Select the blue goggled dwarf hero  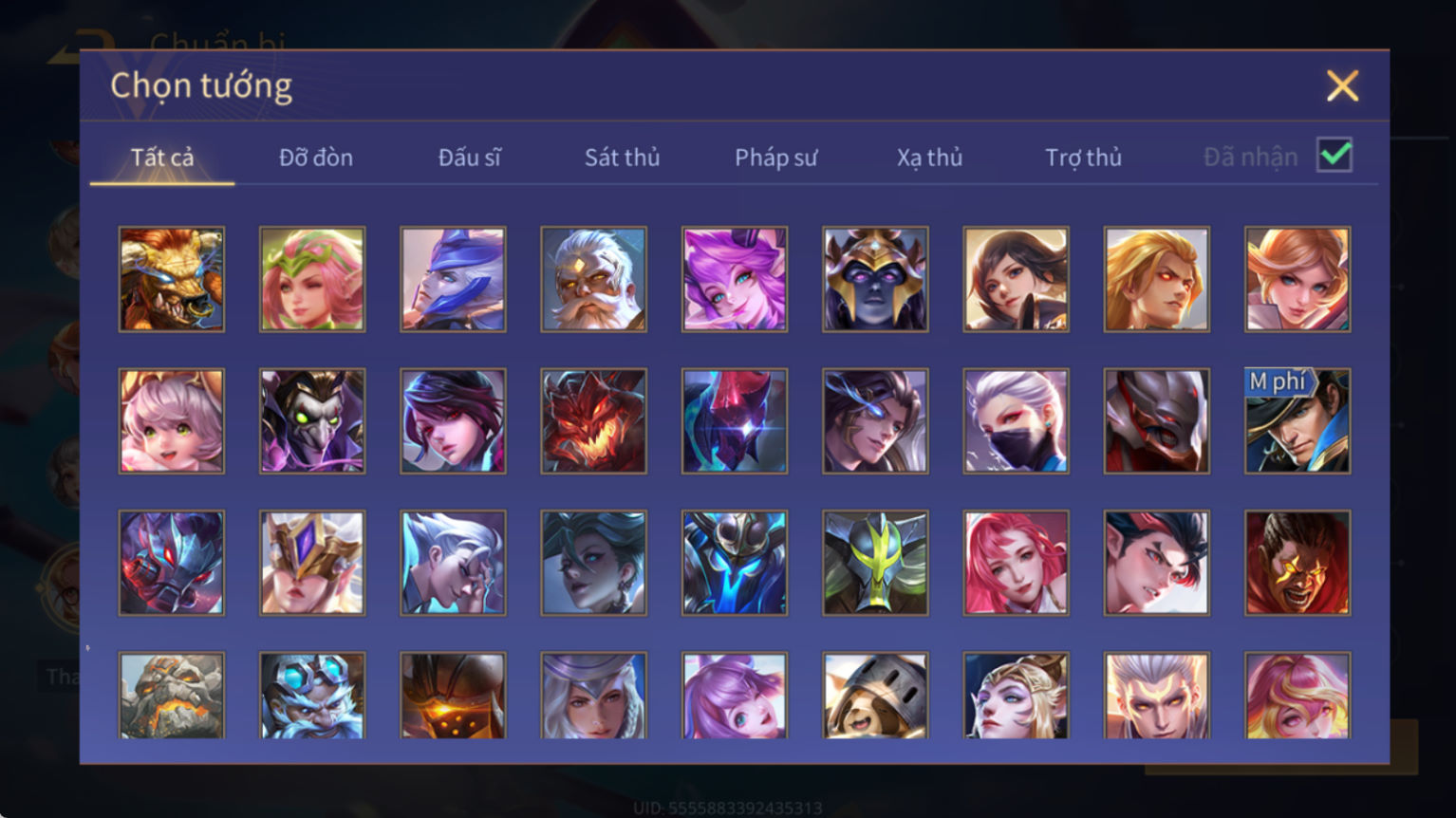coord(312,696)
